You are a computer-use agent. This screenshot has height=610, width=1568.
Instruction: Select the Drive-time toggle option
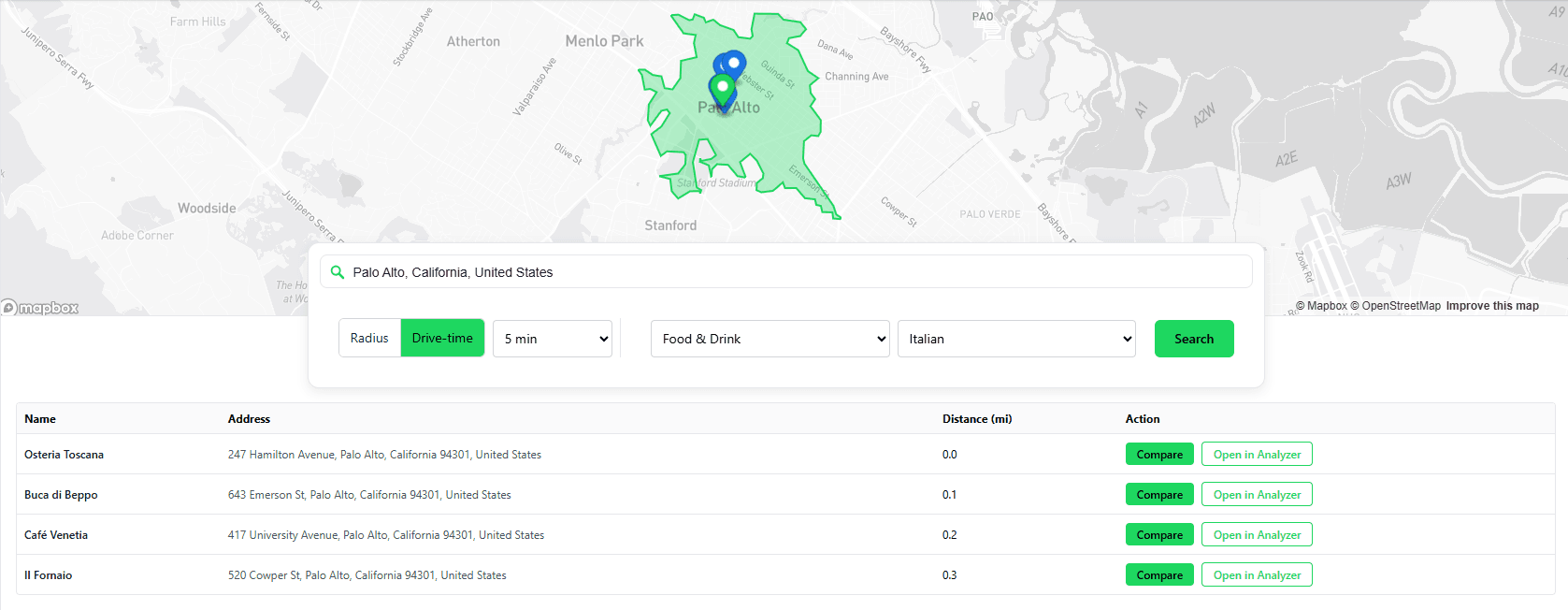click(442, 339)
